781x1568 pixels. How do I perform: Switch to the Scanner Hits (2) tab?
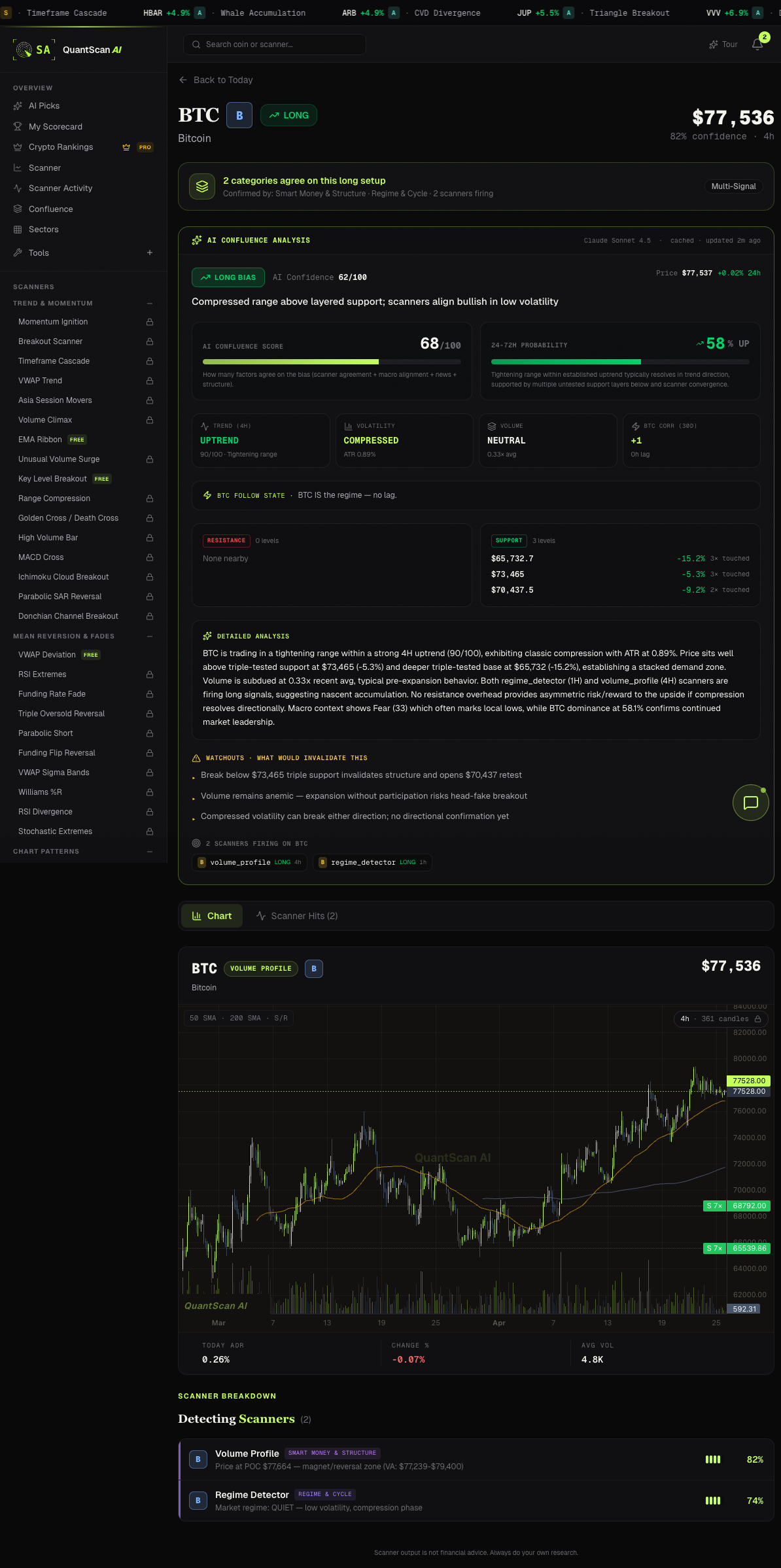pyautogui.click(x=297, y=916)
